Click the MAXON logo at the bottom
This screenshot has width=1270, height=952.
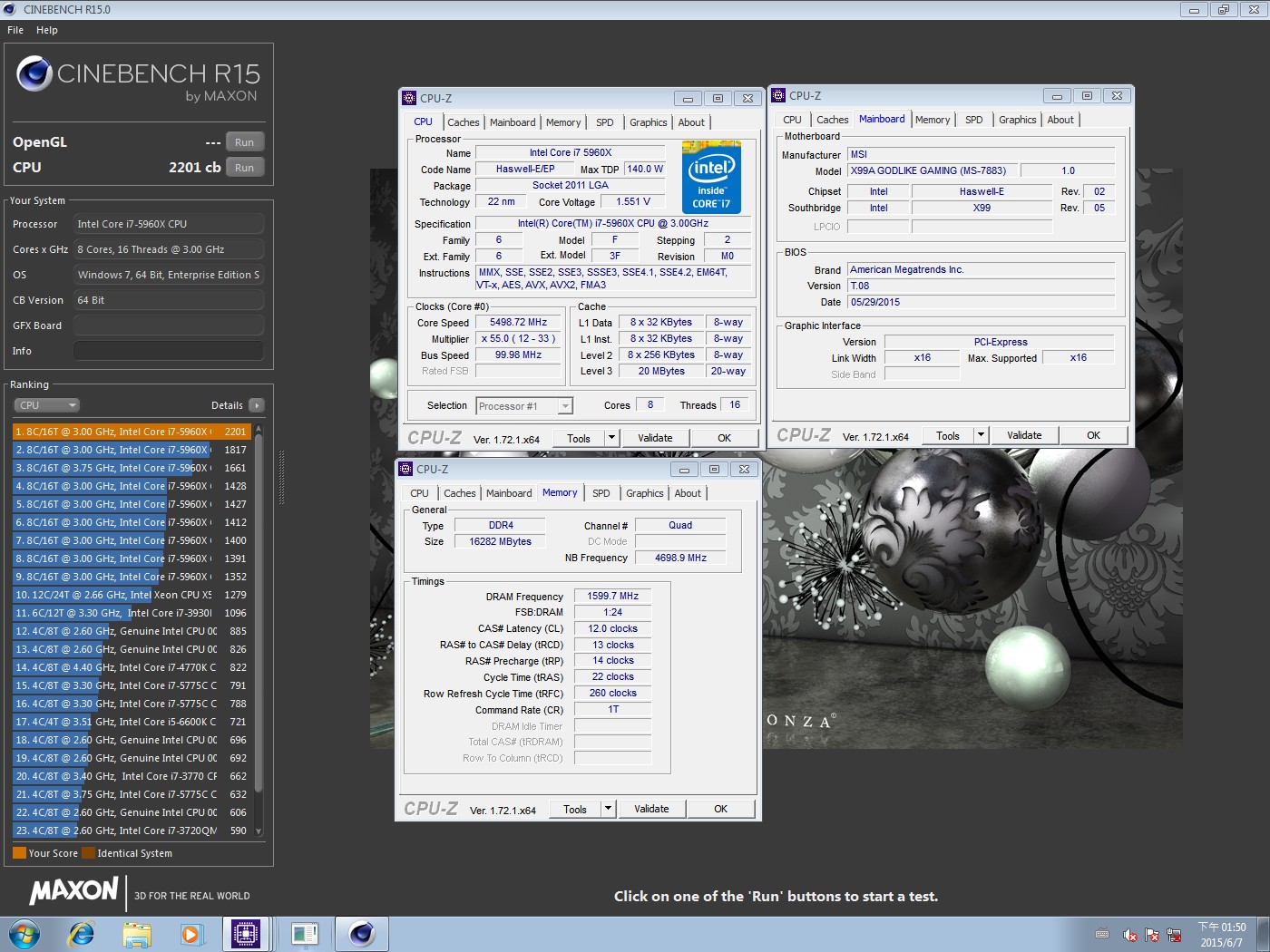(74, 891)
